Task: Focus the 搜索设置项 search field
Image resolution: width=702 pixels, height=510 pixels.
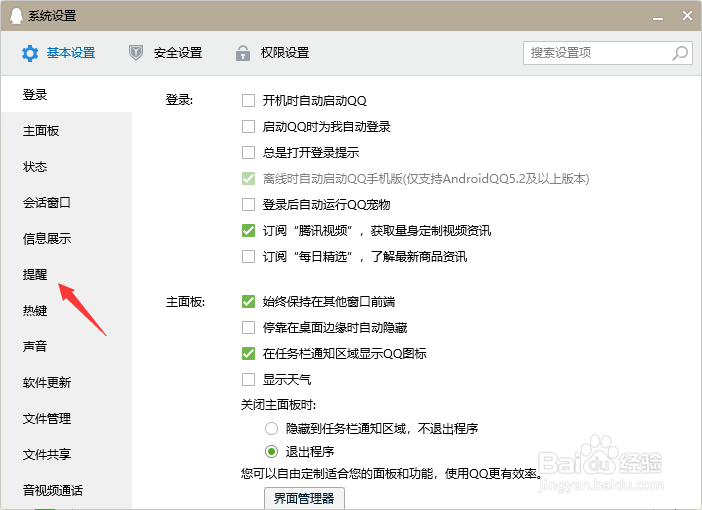Action: [x=608, y=53]
